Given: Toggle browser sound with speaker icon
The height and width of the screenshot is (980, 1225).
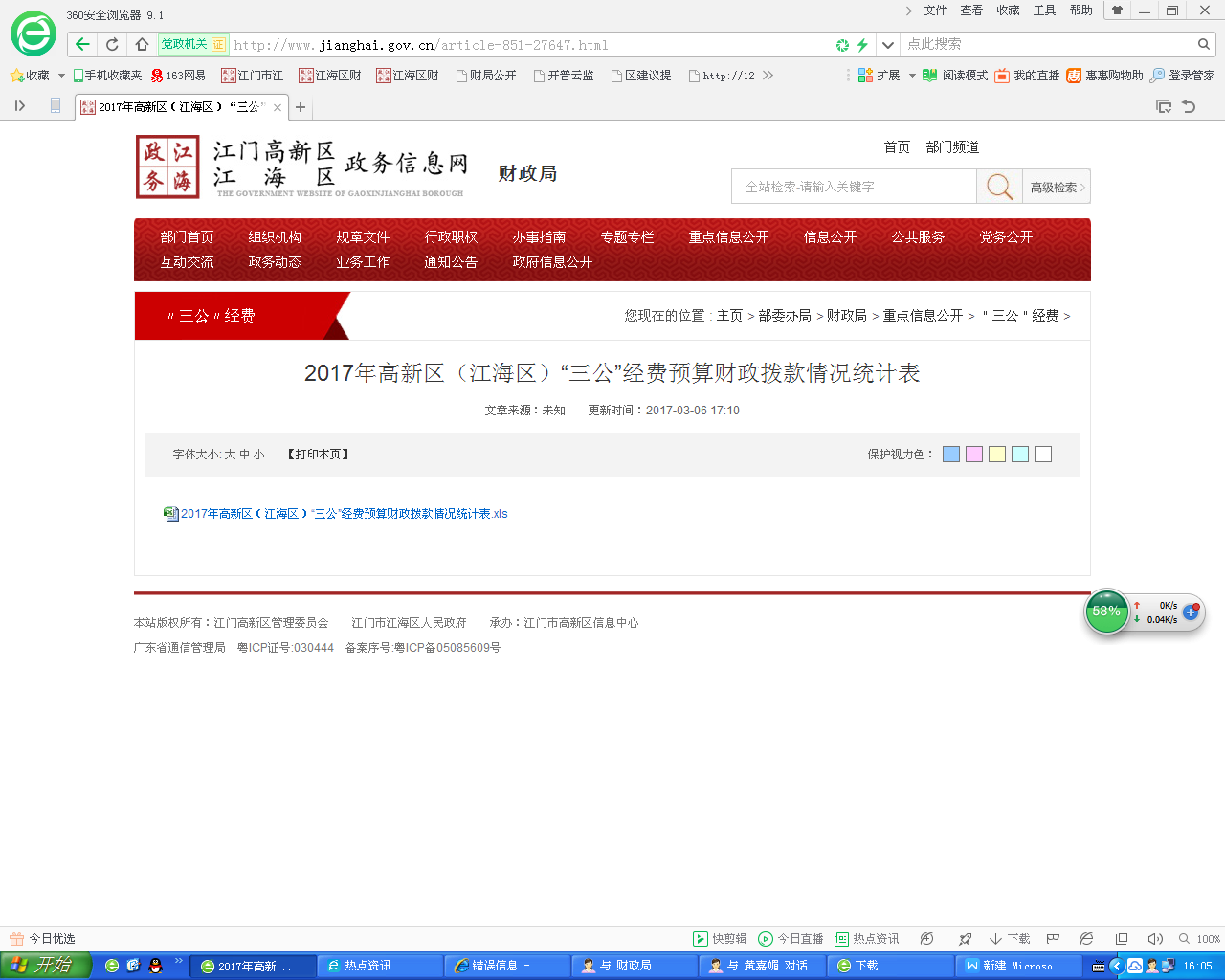Looking at the screenshot, I should click(1155, 939).
